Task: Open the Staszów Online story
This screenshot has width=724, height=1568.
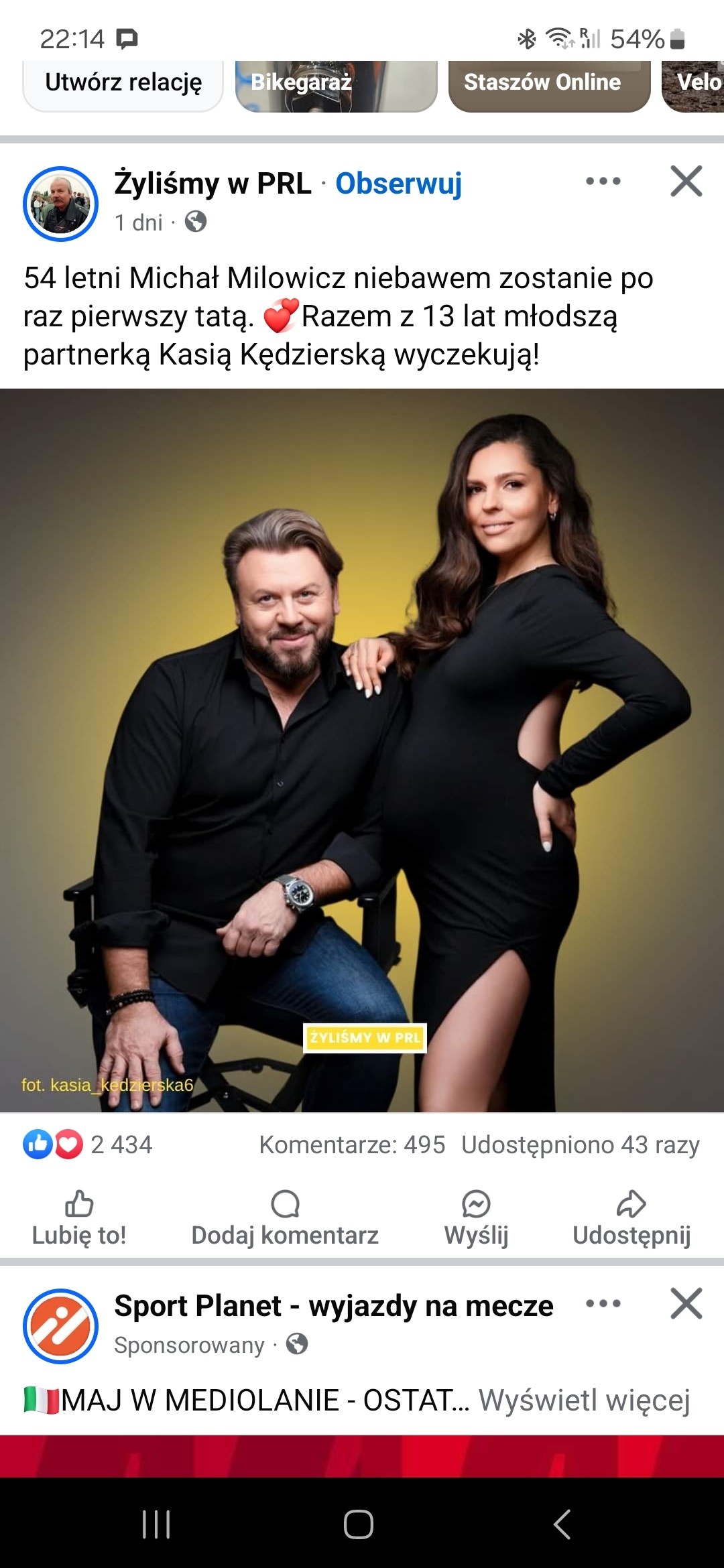Action: tap(550, 86)
